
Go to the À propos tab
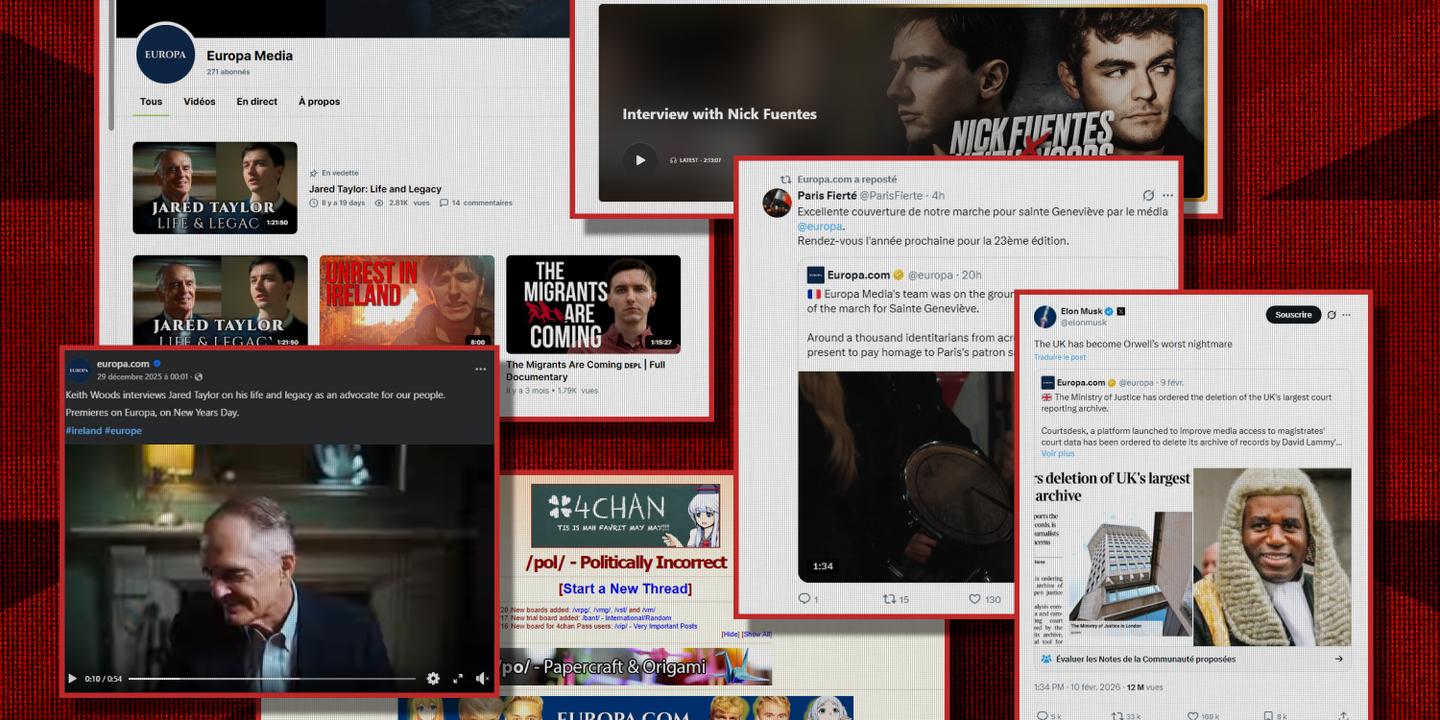tap(319, 101)
